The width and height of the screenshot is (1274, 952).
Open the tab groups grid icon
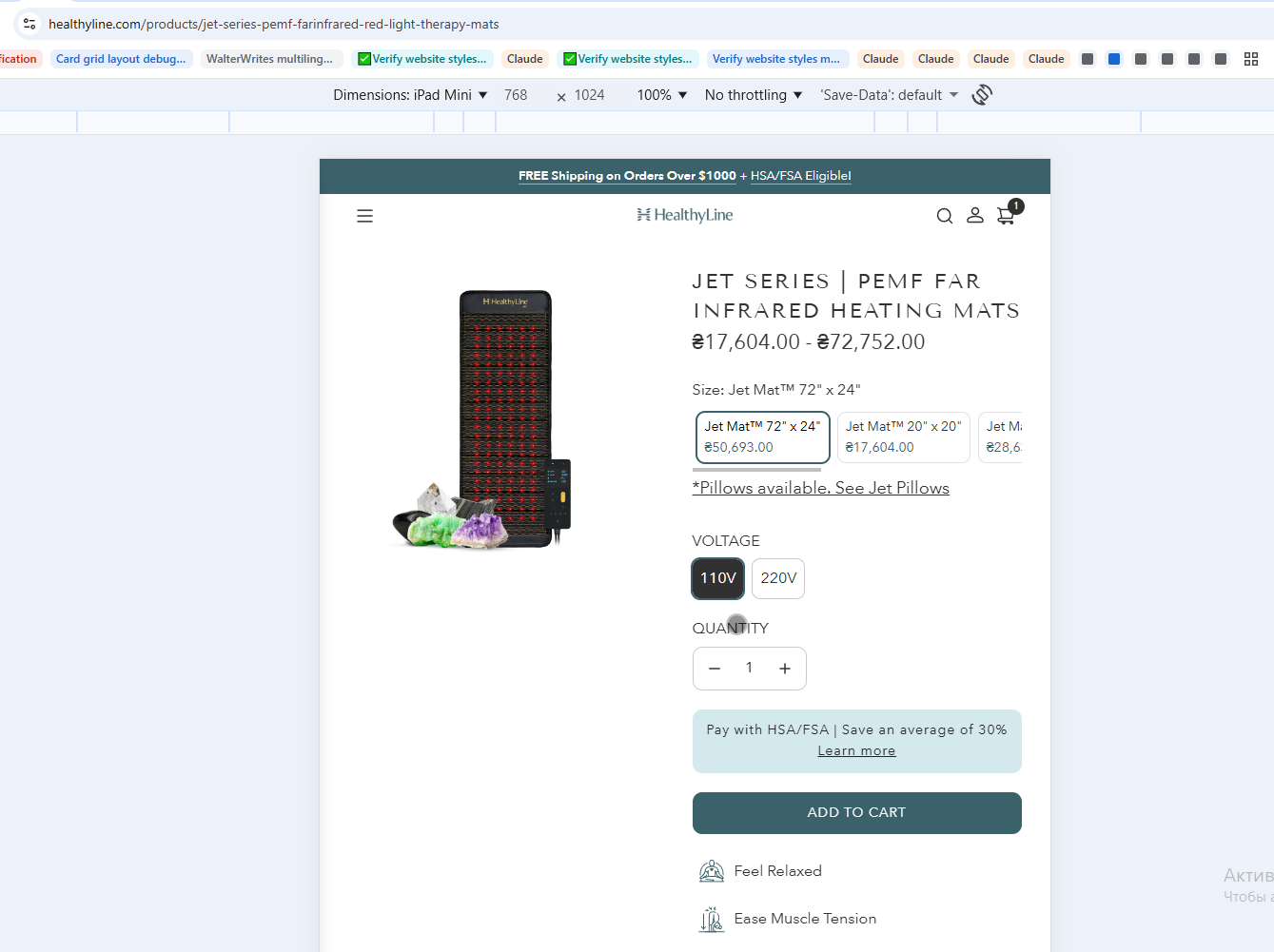coord(1251,59)
